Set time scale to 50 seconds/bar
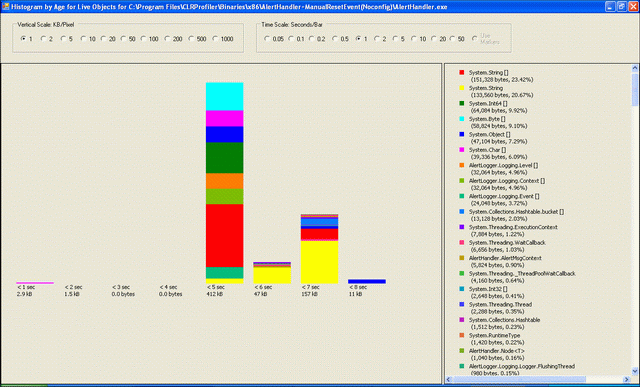The image size is (640, 387). [x=453, y=39]
